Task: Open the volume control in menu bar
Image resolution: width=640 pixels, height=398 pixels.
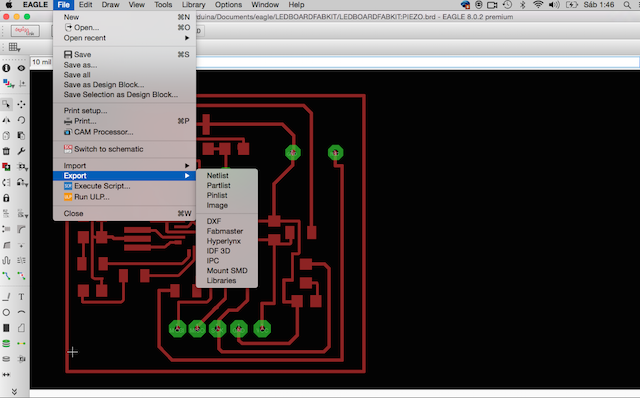Action: pyautogui.click(x=554, y=5)
